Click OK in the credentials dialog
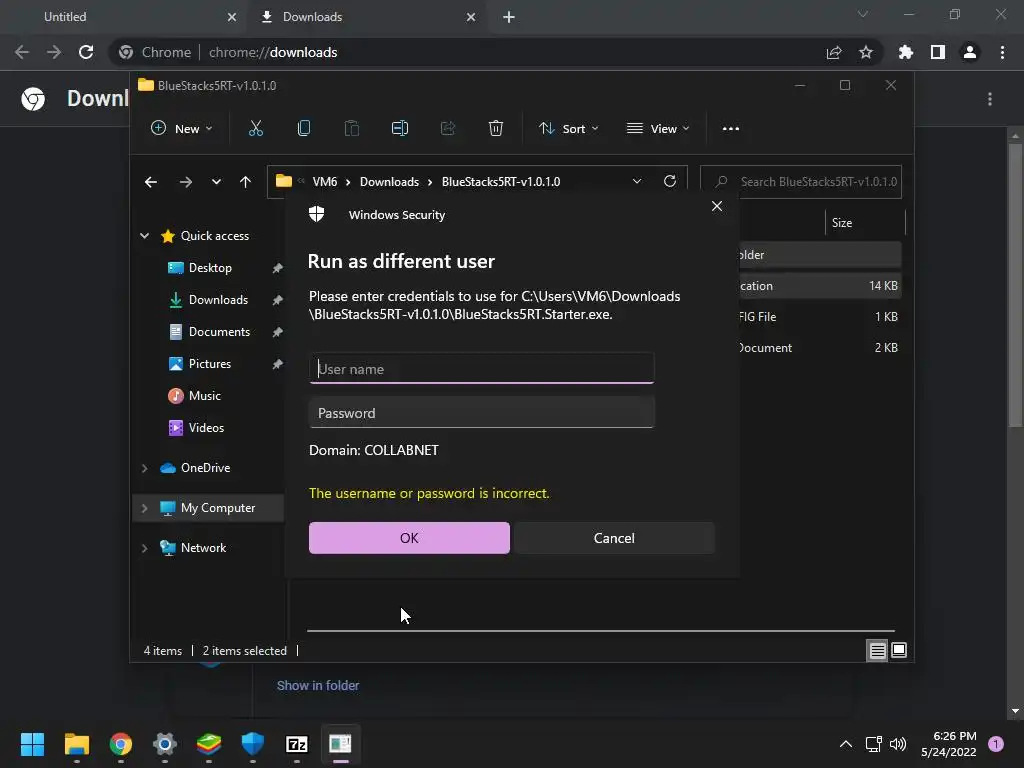This screenshot has height=768, width=1024. pyautogui.click(x=409, y=538)
